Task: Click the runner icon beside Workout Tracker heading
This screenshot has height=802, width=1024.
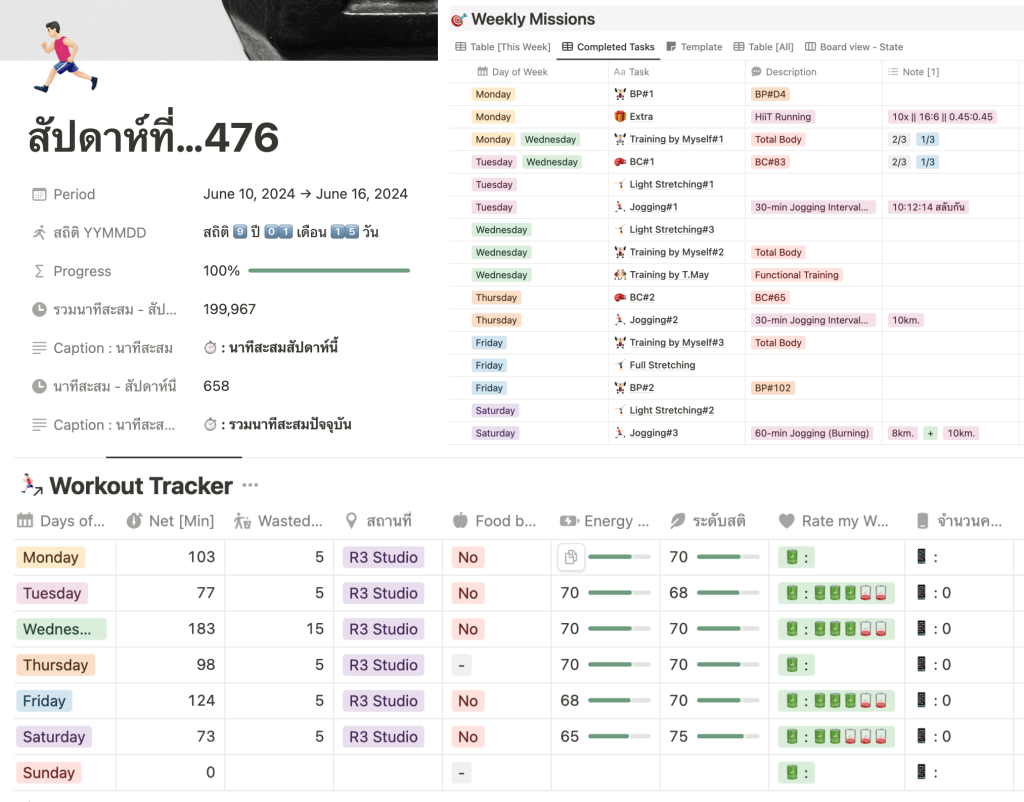Action: pyautogui.click(x=31, y=486)
